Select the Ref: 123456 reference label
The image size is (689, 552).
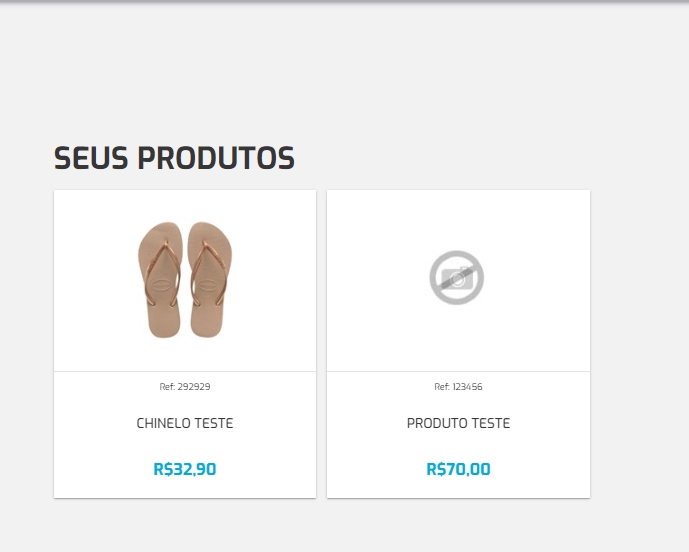(x=458, y=387)
